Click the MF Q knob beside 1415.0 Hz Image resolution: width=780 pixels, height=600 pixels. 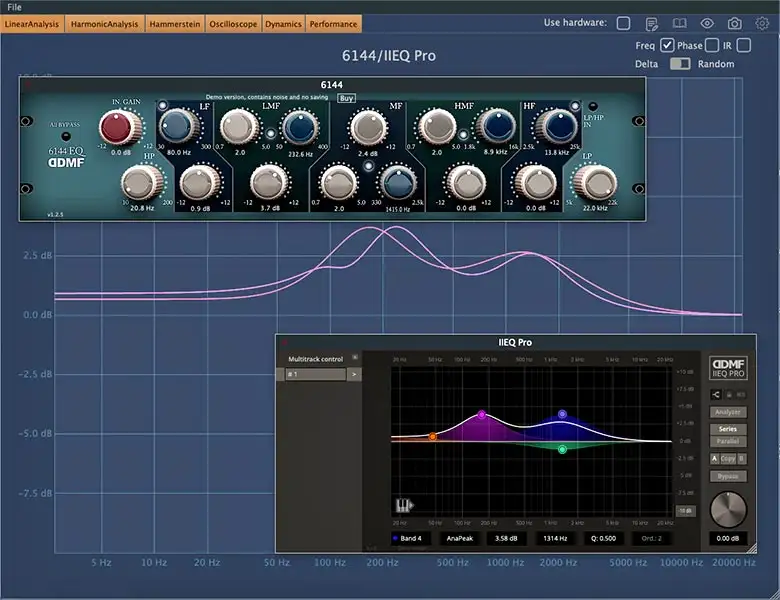pos(338,184)
